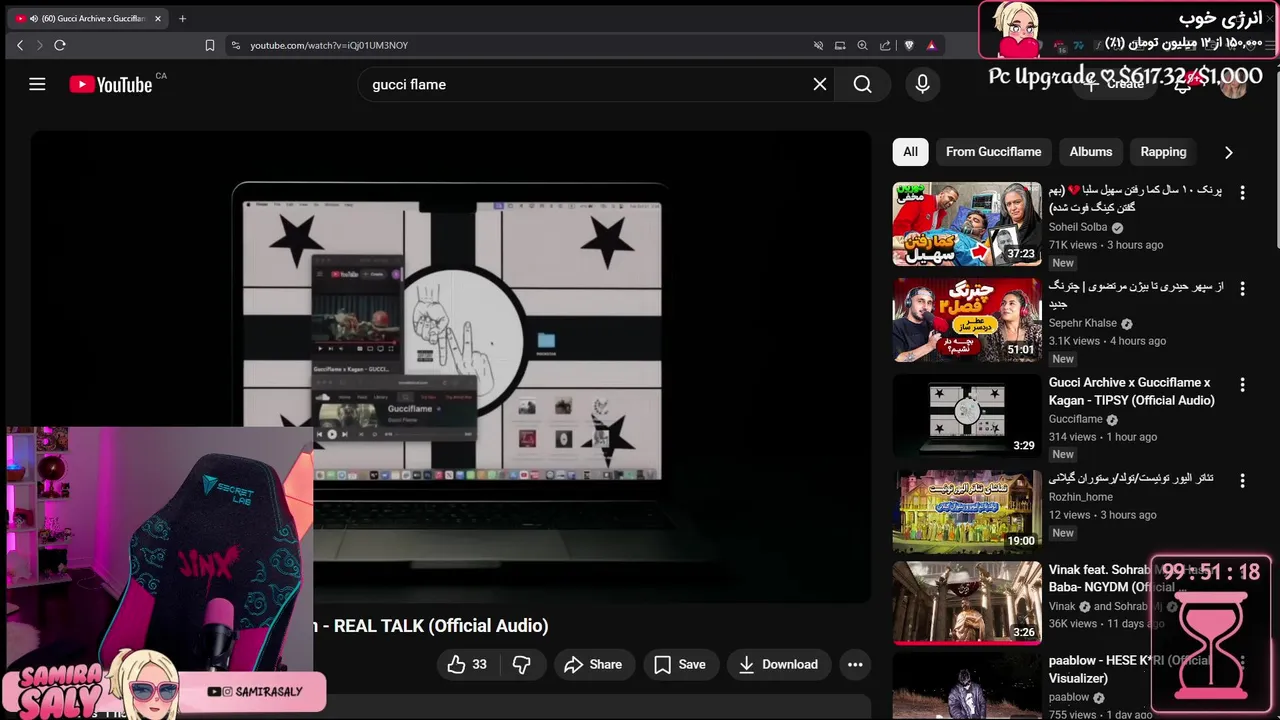Click the REAL TALK (Official Audio) title
The image size is (1280, 720).
[x=441, y=626]
